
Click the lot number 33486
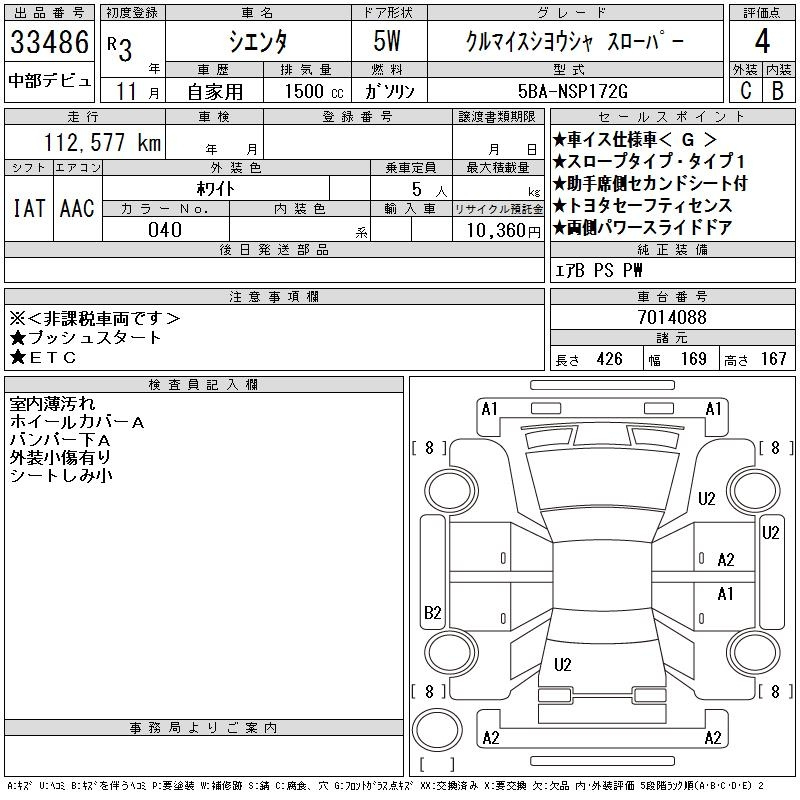[50, 43]
